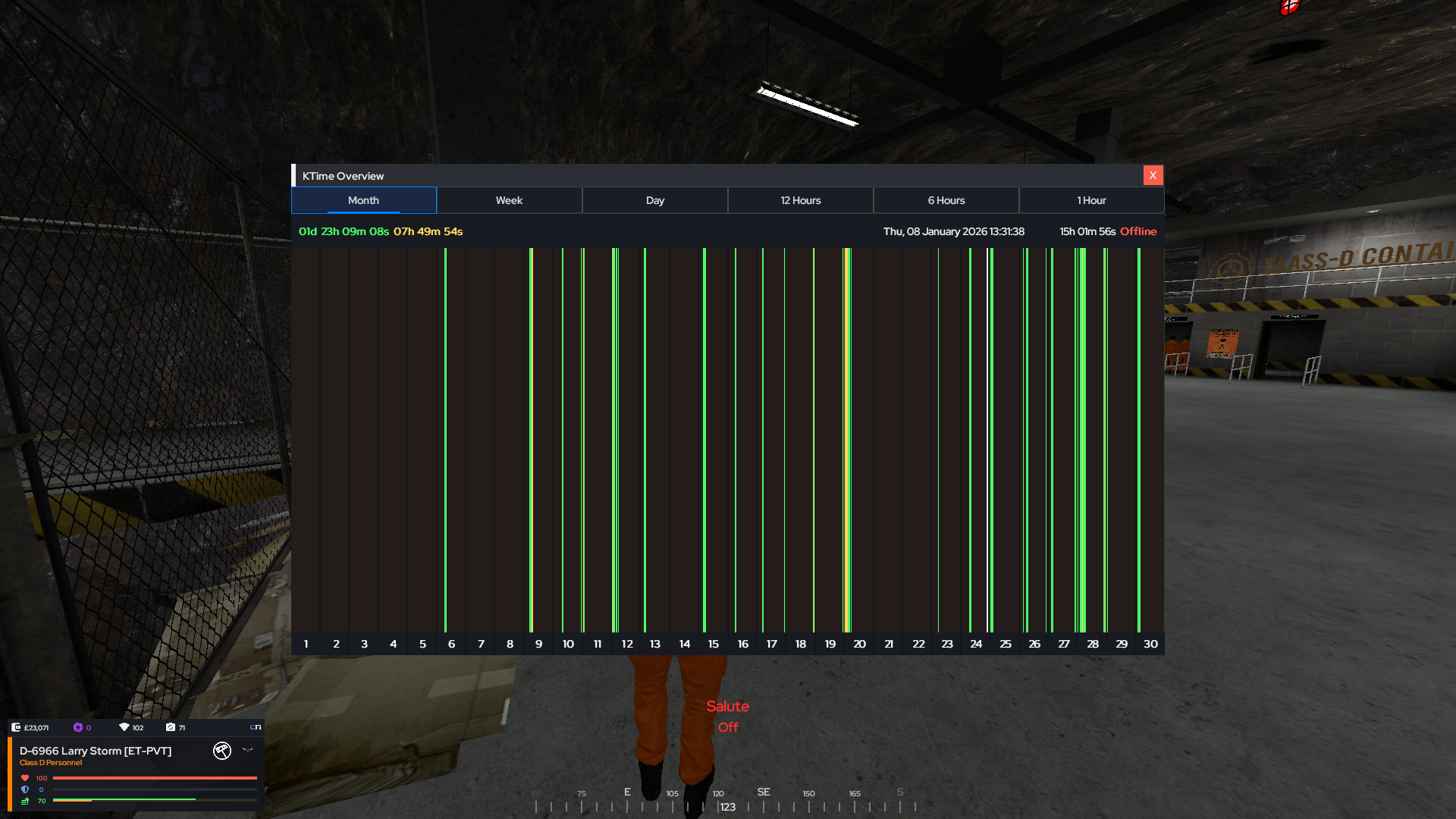Click day 15 label on timeline
Viewport: 1456px width, 819px height.
click(x=713, y=644)
